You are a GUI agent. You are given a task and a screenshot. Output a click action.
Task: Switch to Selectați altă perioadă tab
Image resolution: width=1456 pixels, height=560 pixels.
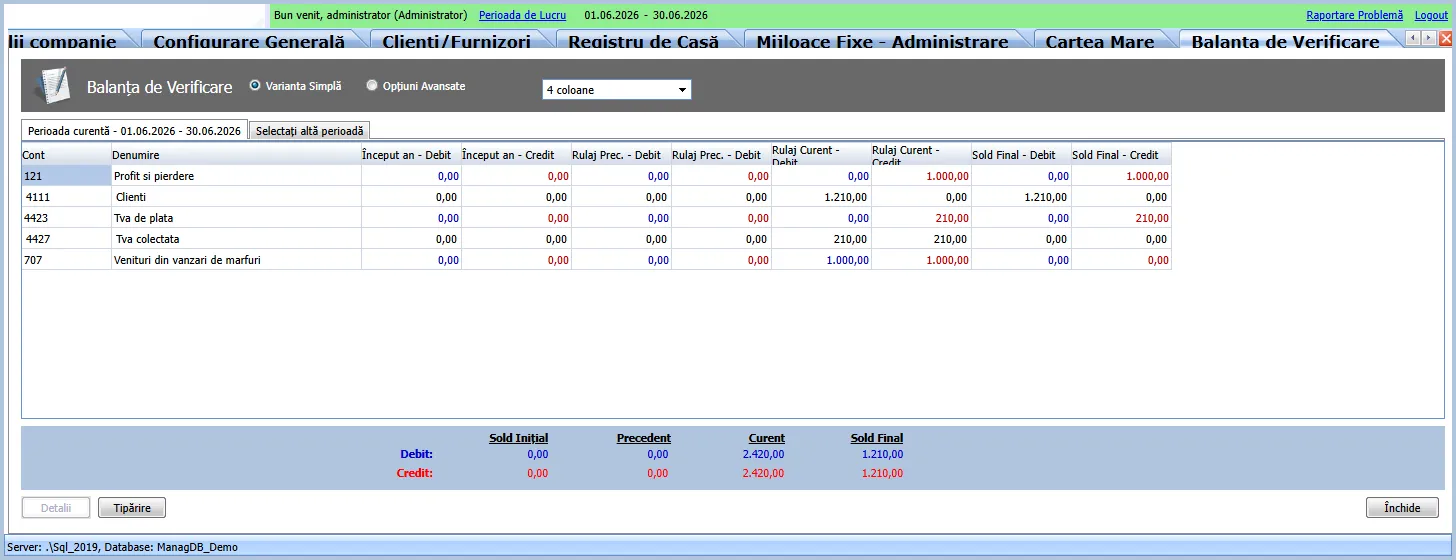(310, 131)
